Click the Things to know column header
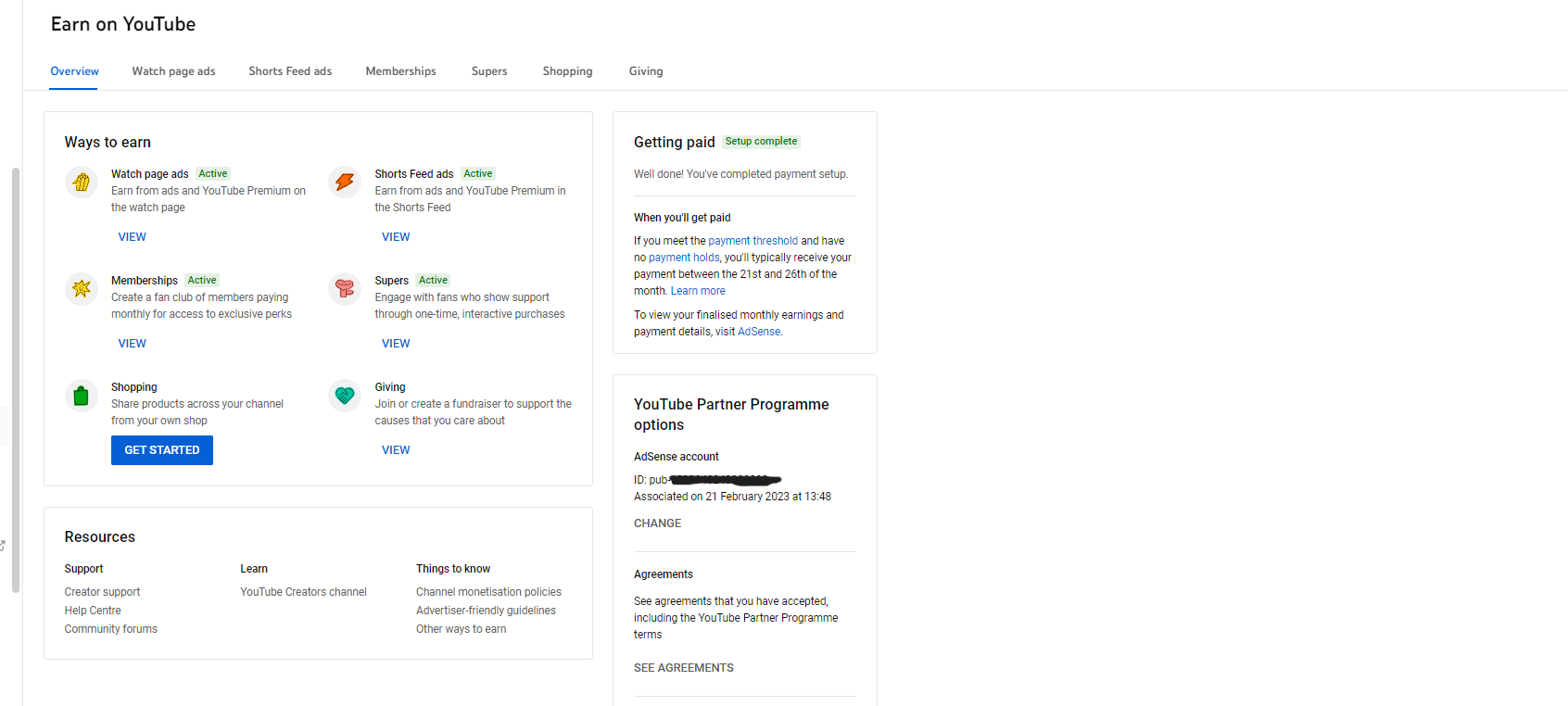The width and height of the screenshot is (1568, 706). 452,569
